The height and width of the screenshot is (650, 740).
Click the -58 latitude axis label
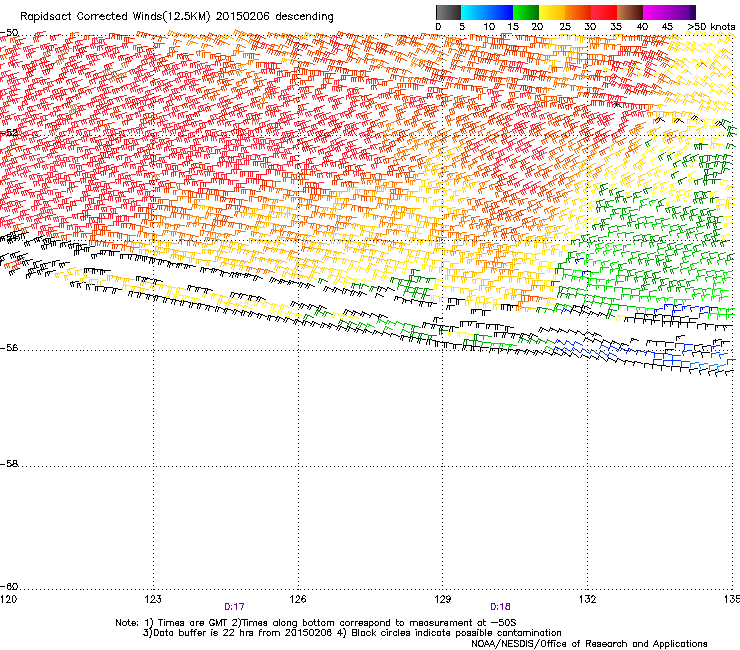(9, 464)
